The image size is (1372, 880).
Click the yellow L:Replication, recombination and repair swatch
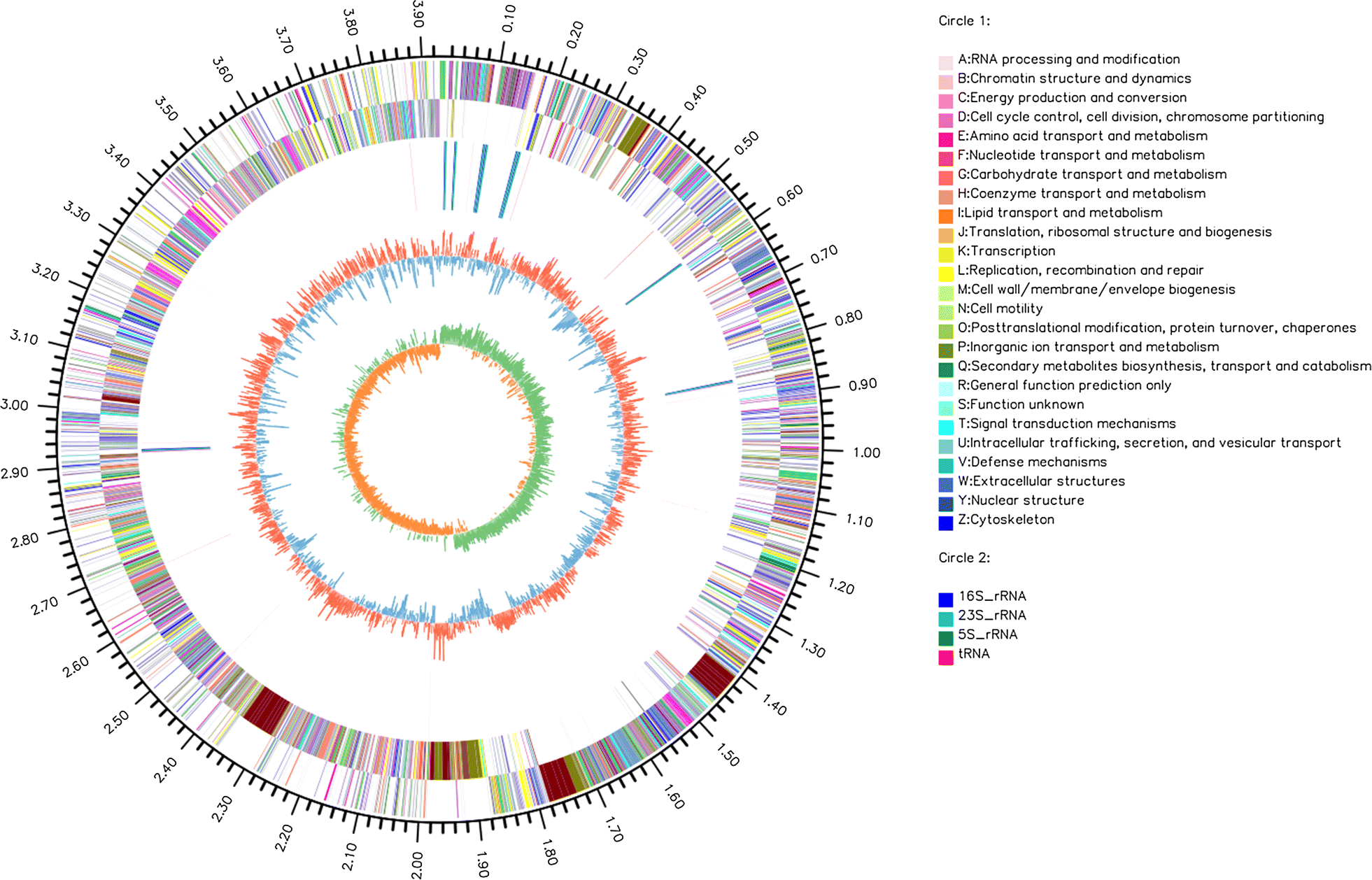[x=945, y=274]
